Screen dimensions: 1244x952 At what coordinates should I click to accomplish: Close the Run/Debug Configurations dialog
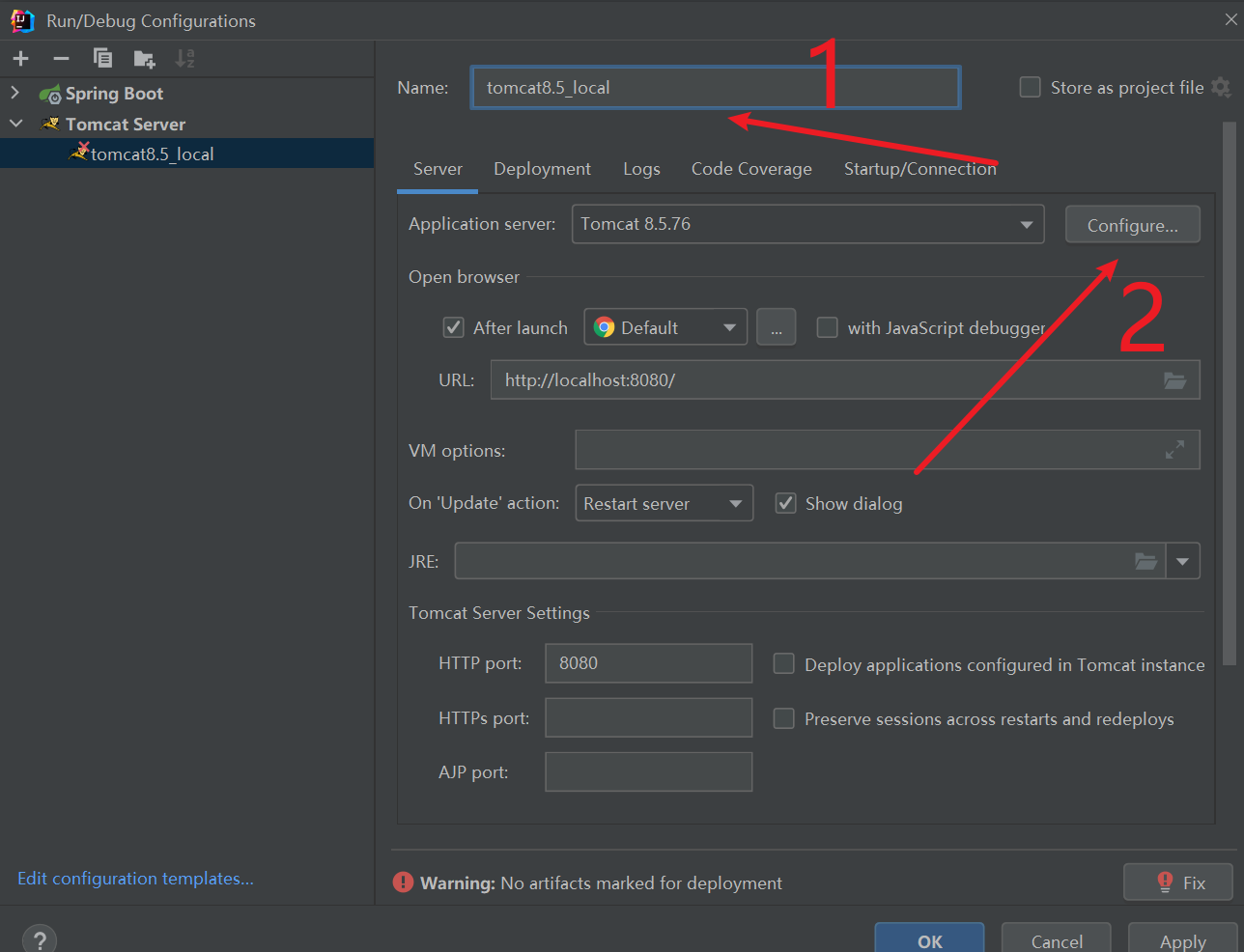coord(1230,20)
